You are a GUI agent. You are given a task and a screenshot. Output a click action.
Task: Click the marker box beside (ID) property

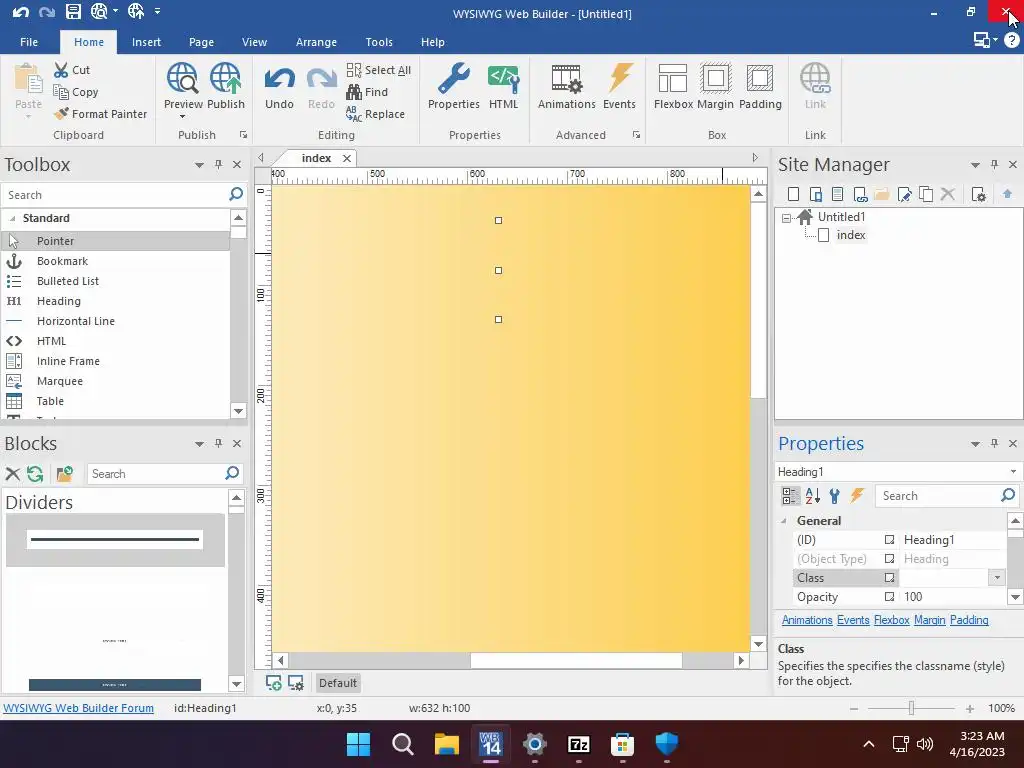pyautogui.click(x=889, y=539)
